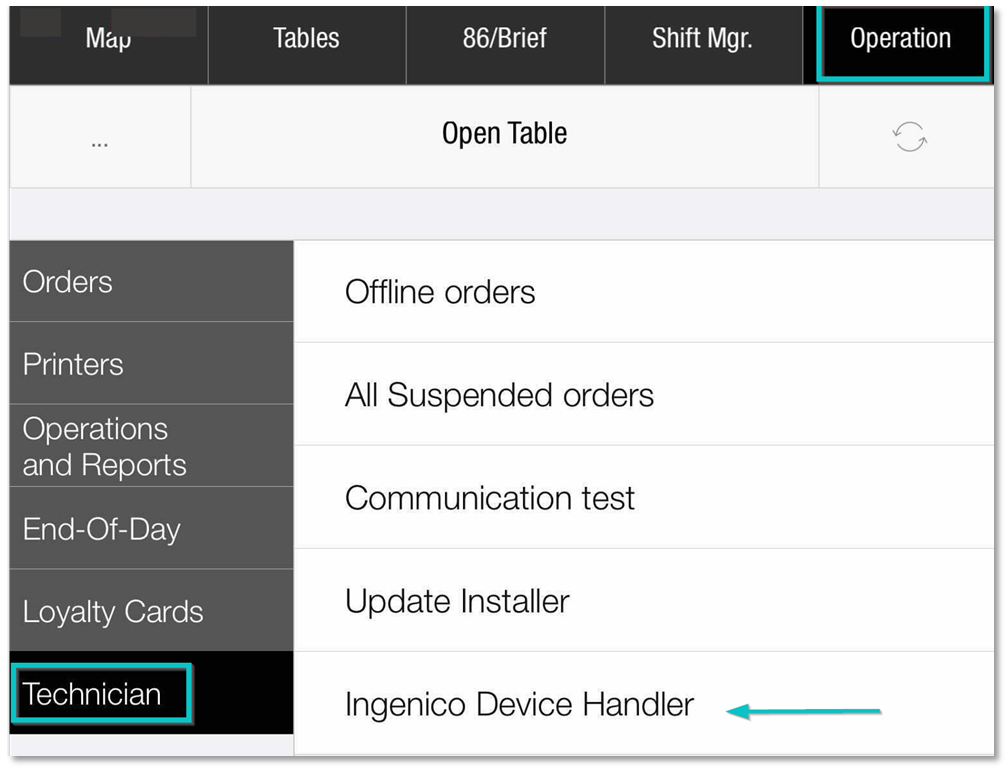1008x770 pixels.
Task: Open the ellipsis more options button
Action: (99, 139)
